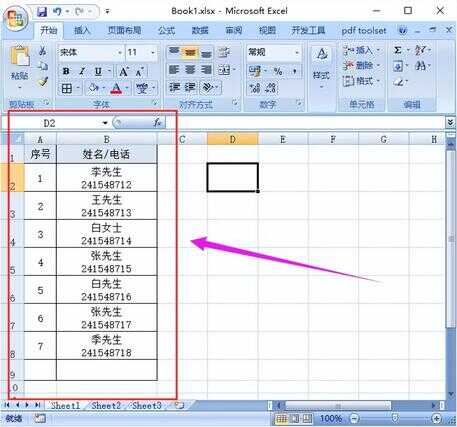Align text right
This screenshot has height=427, width=457.
pos(206,70)
